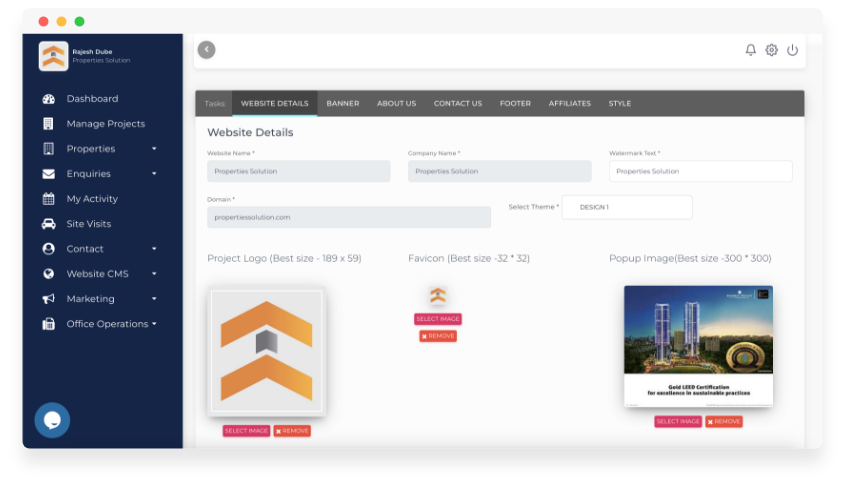The image size is (845, 485).
Task: Click the Popup Image thumbnail
Action: click(x=698, y=346)
